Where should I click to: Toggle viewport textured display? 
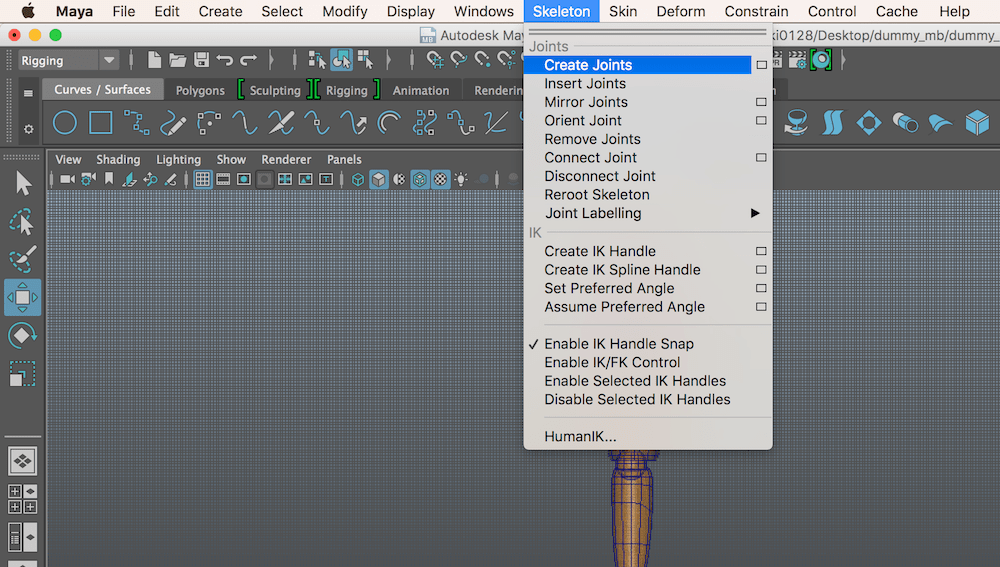440,179
